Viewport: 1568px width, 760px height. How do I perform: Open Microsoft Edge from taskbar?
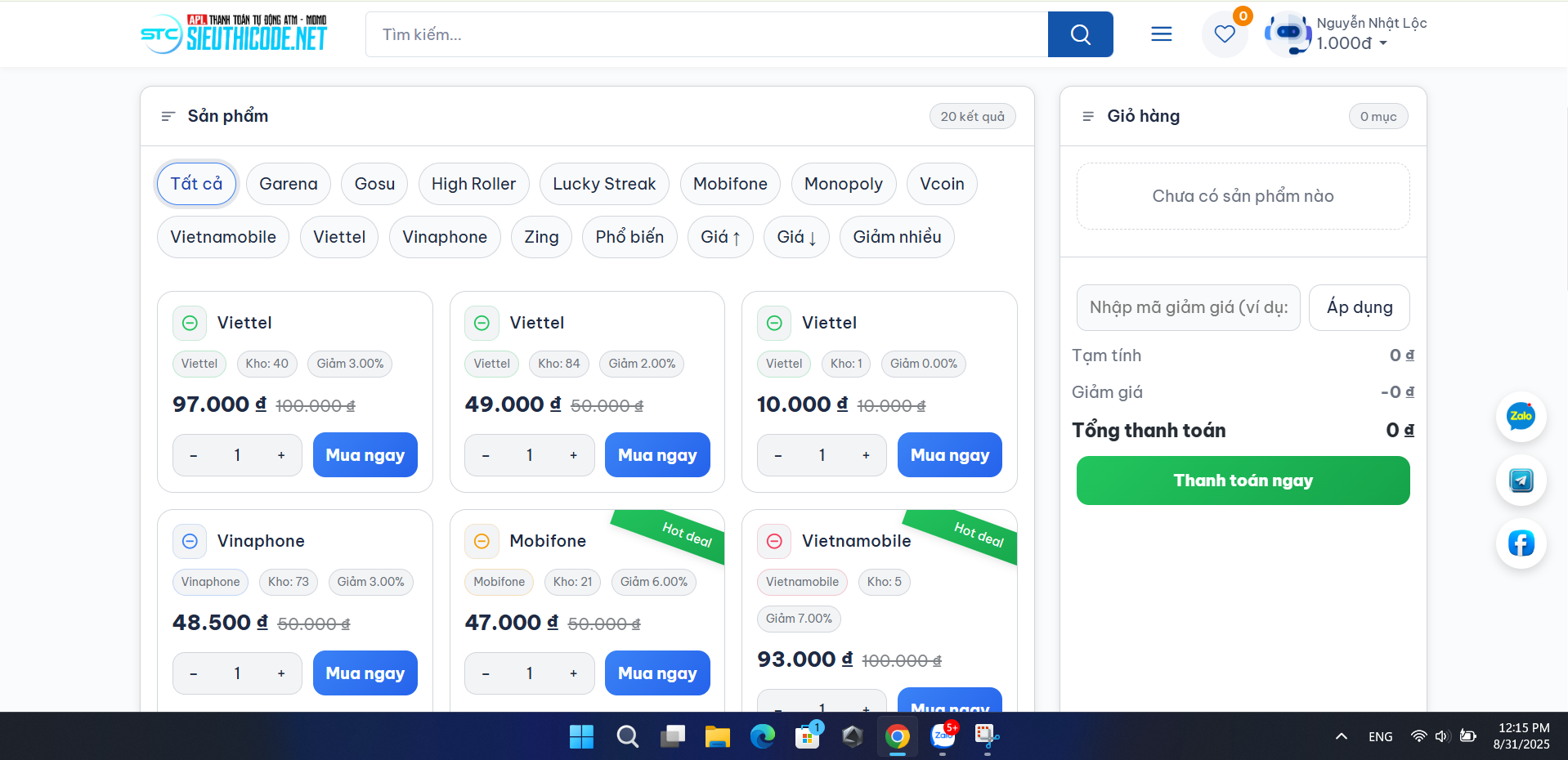pos(762,736)
